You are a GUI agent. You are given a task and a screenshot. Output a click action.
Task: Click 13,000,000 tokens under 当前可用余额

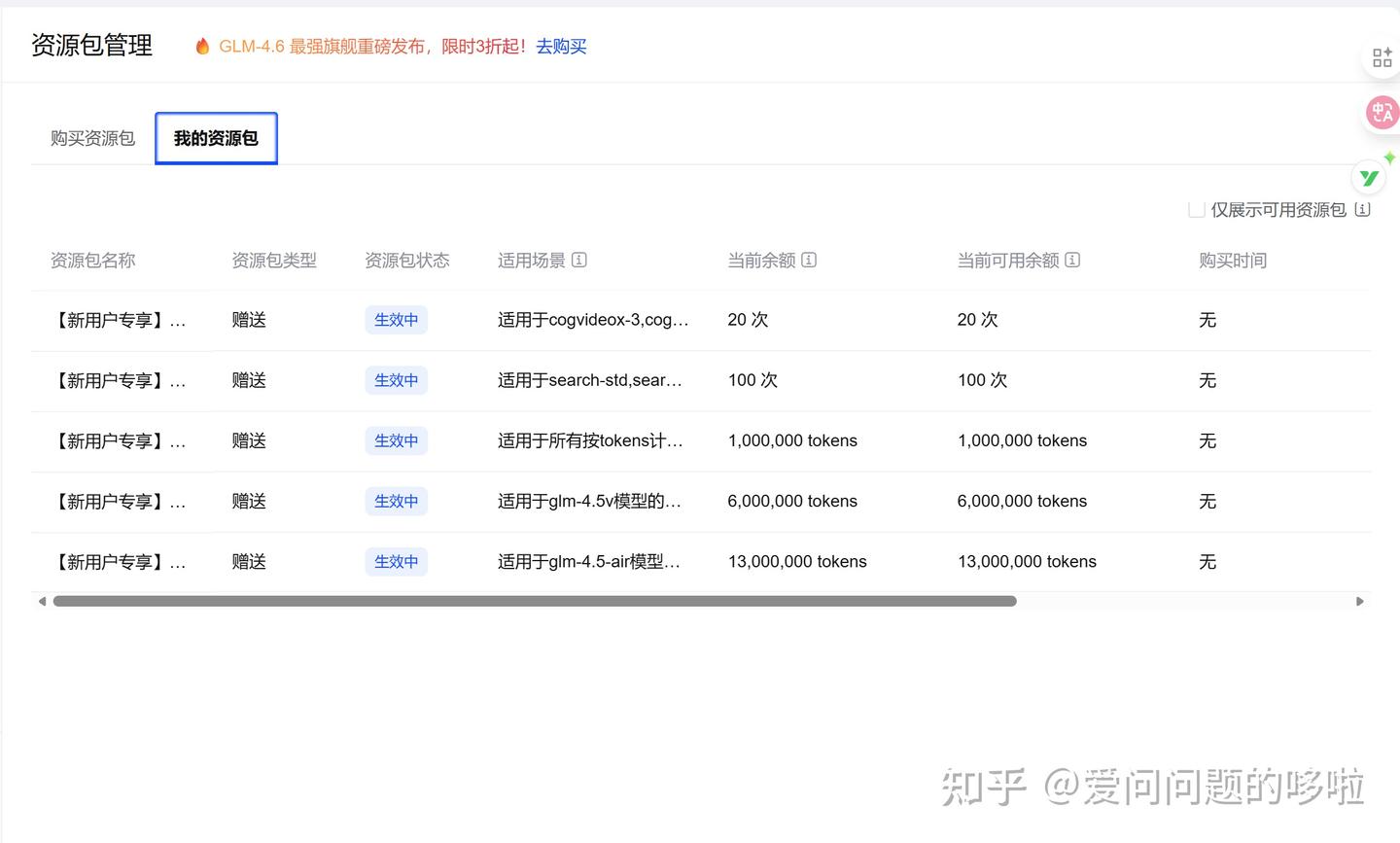tap(1027, 561)
